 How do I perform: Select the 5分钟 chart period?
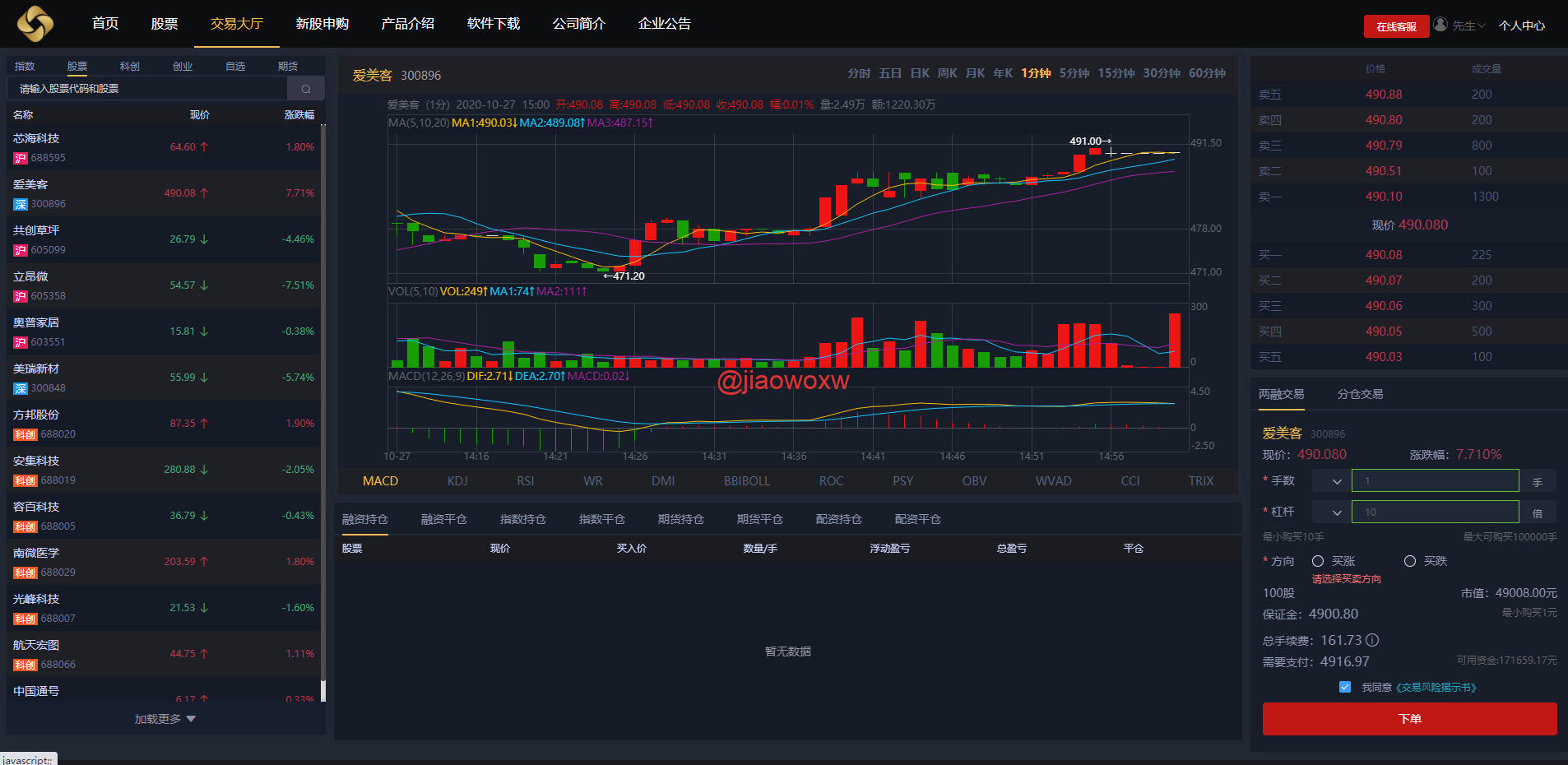1074,73
